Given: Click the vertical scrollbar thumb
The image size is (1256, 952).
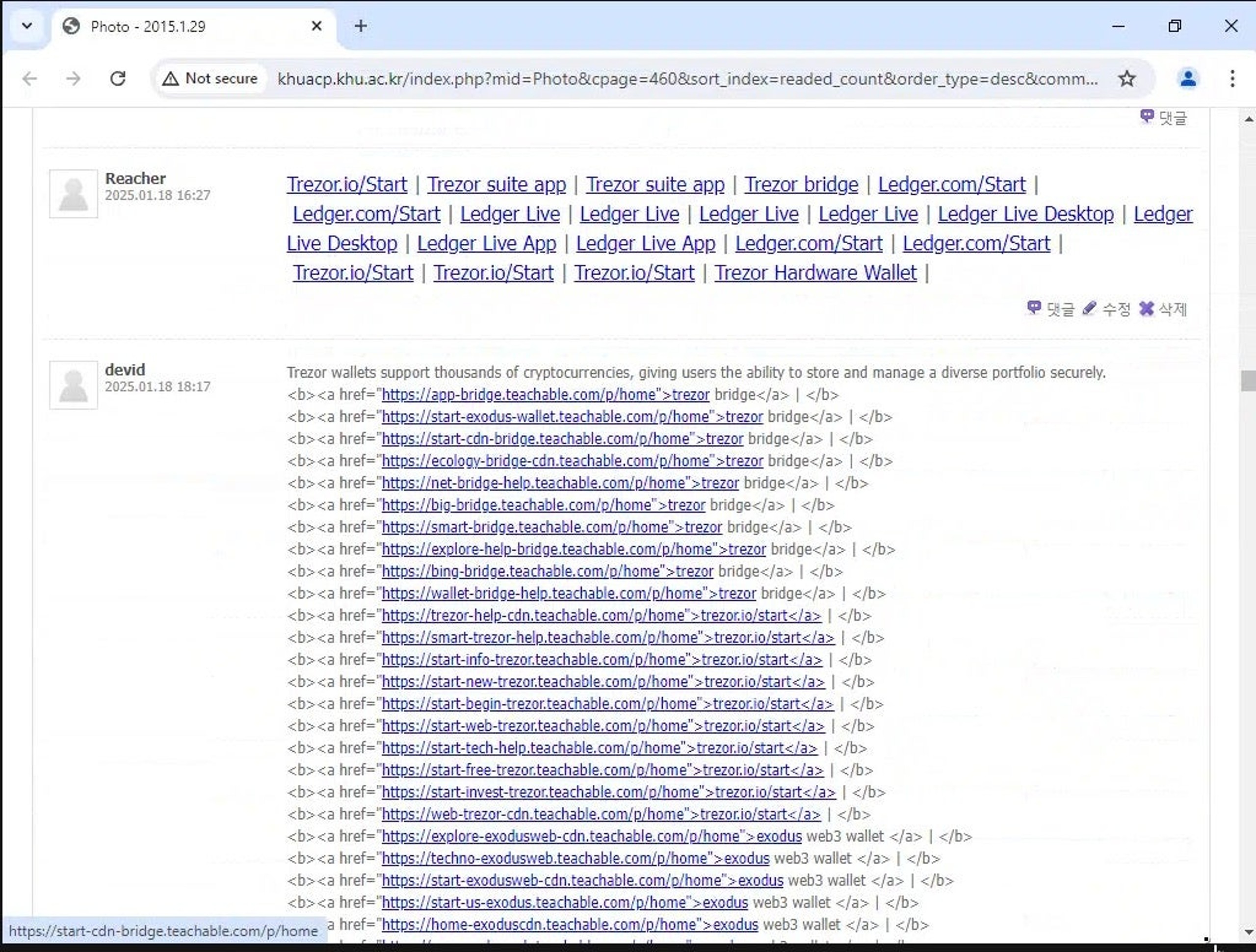Looking at the screenshot, I should (x=1248, y=380).
